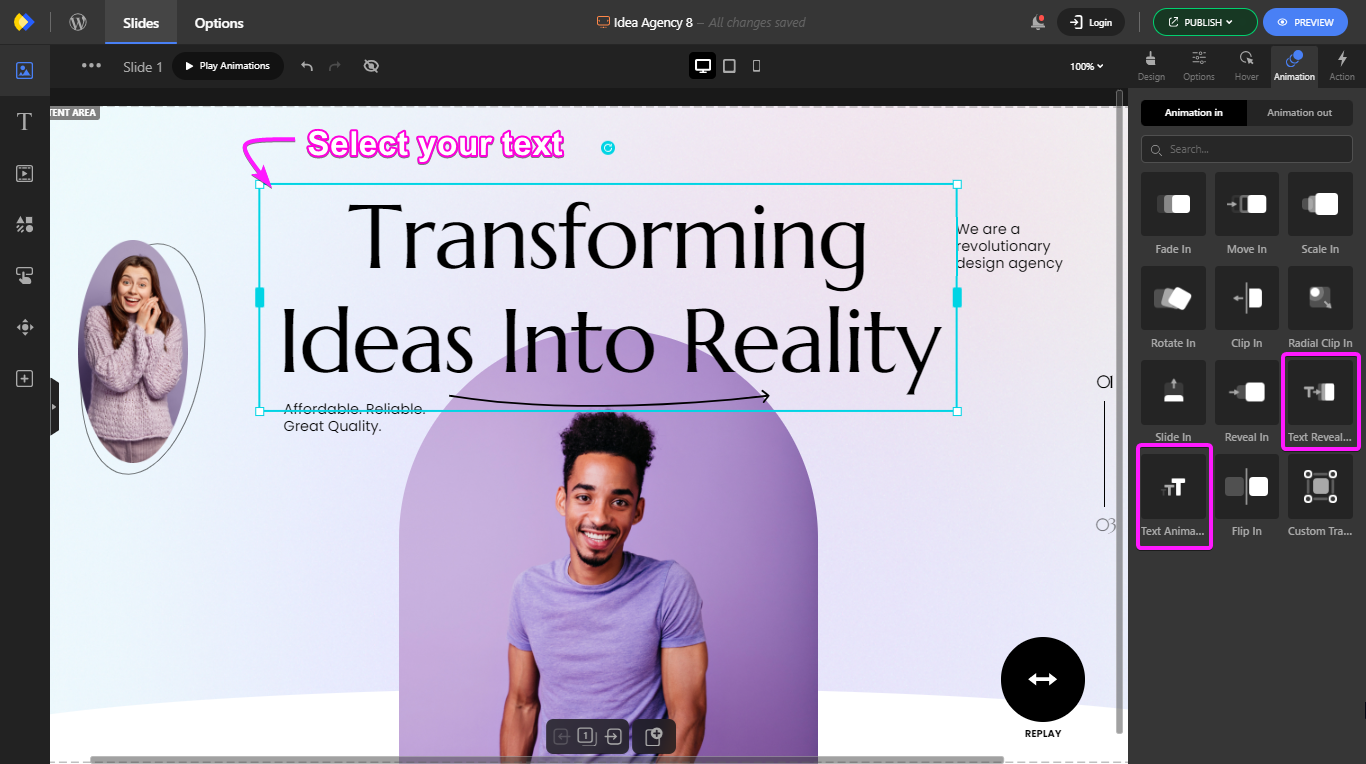The image size is (1366, 764).
Task: Click the plus box add-layer icon in sidebar
Action: pyautogui.click(x=24, y=378)
